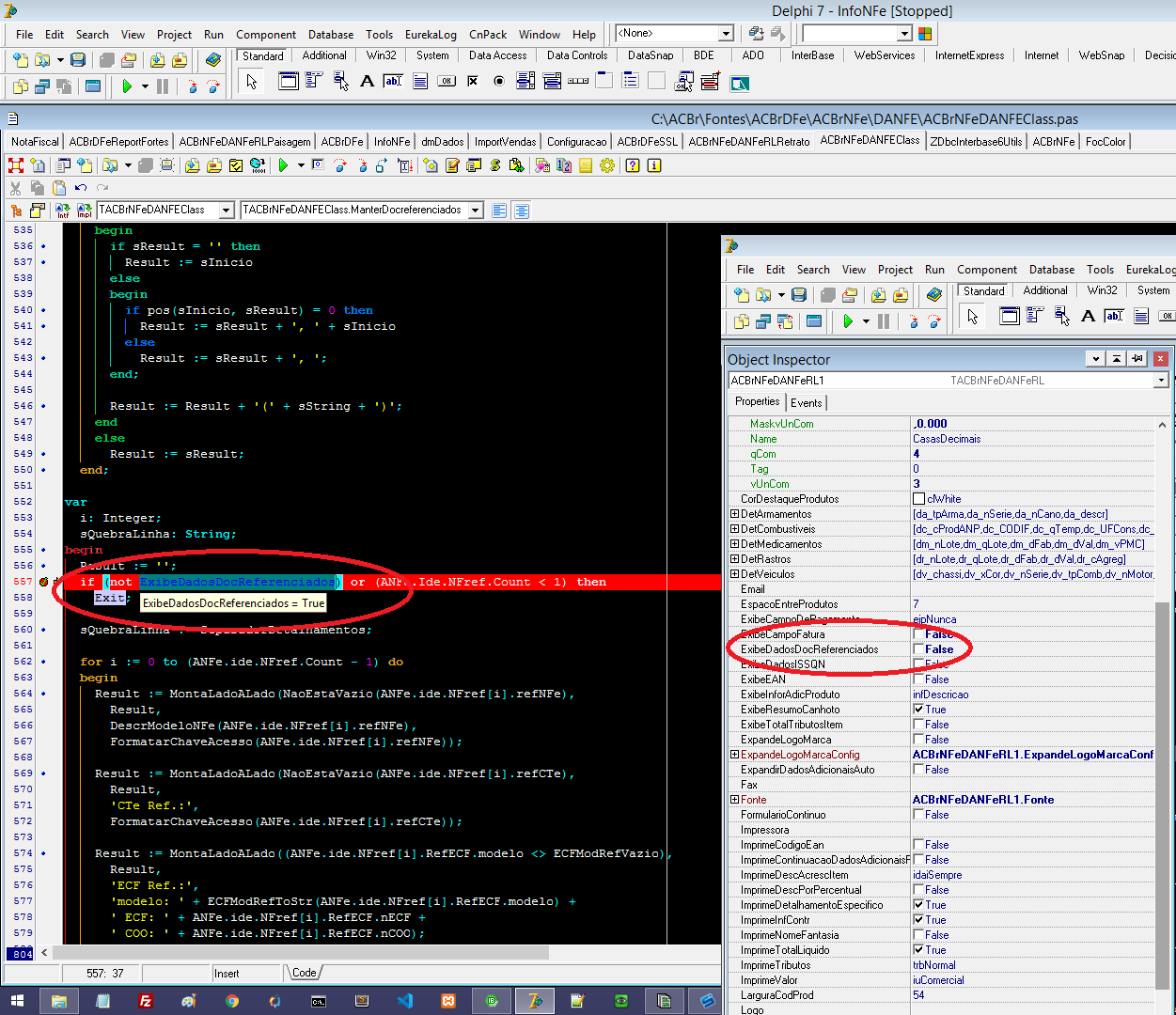Click the Windows Start button
Screen dimensions: 1176x1015
[x=17, y=1001]
